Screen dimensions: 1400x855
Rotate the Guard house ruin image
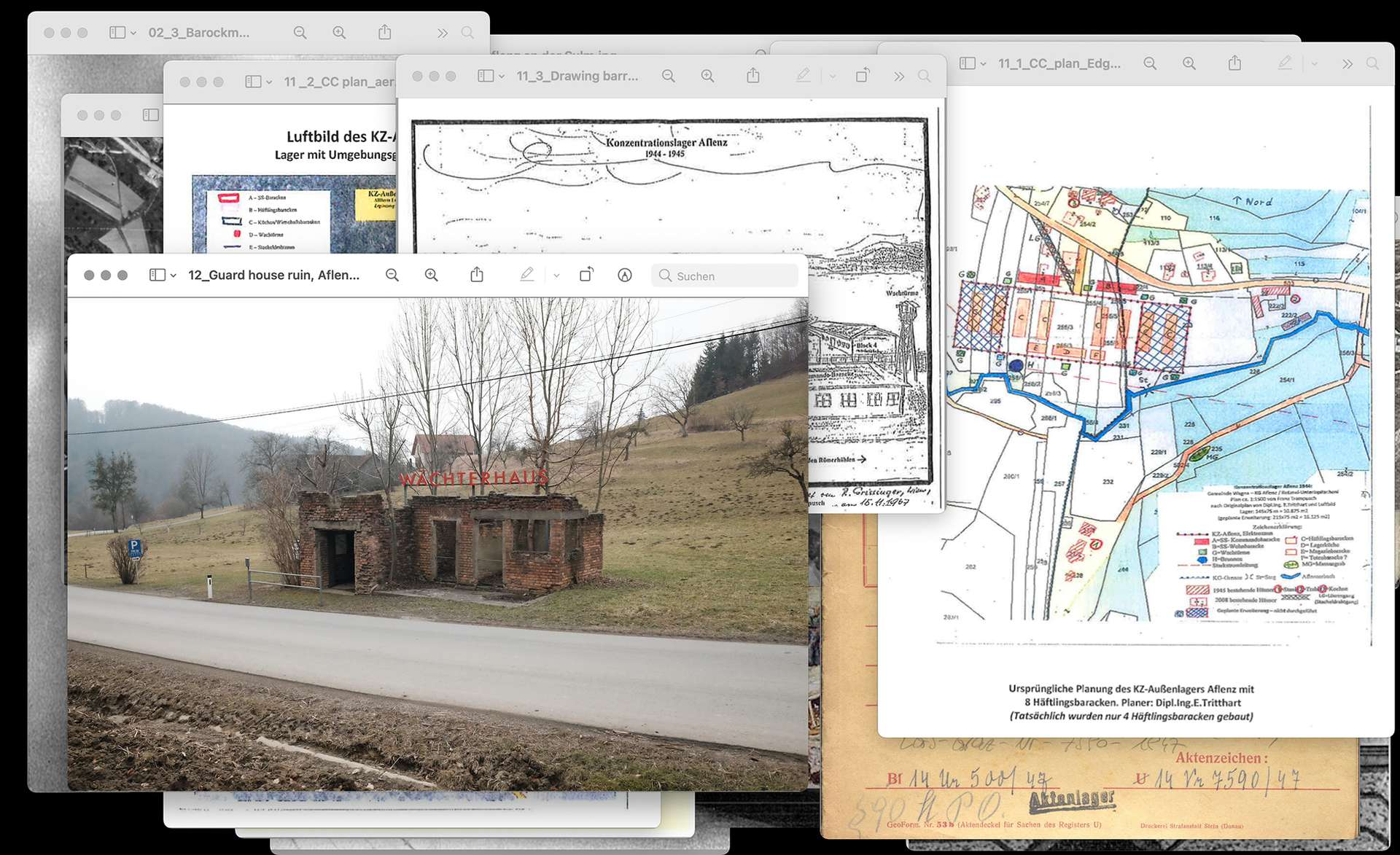[586, 276]
